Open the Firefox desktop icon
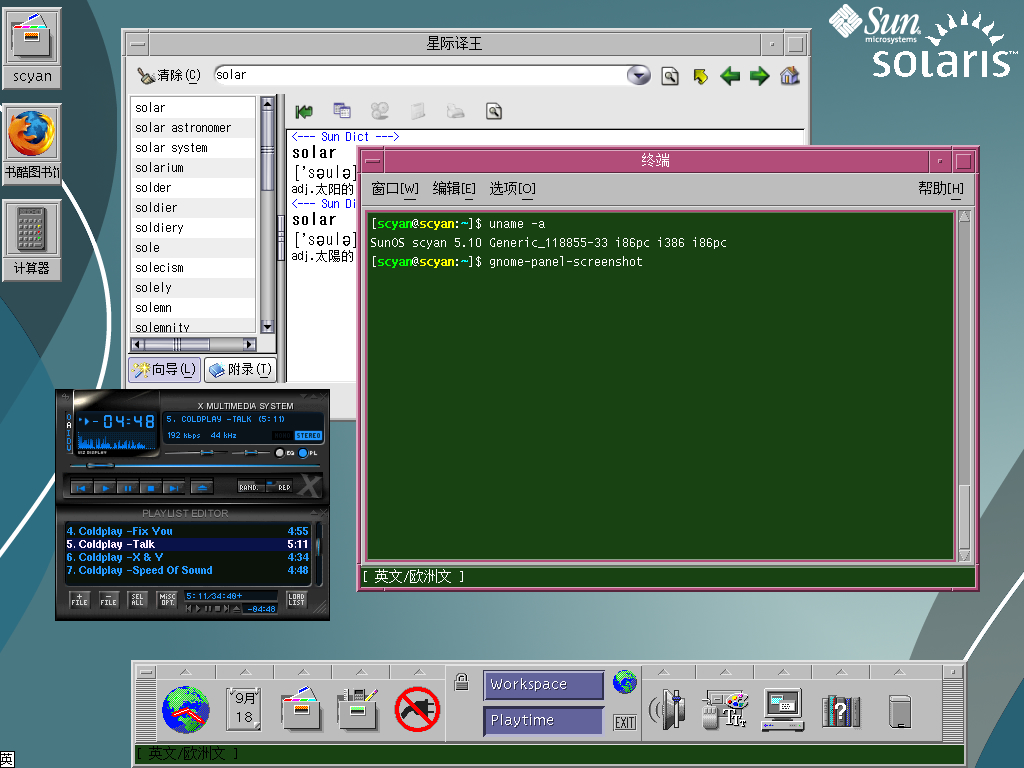Viewport: 1024px width, 768px height. point(31,134)
